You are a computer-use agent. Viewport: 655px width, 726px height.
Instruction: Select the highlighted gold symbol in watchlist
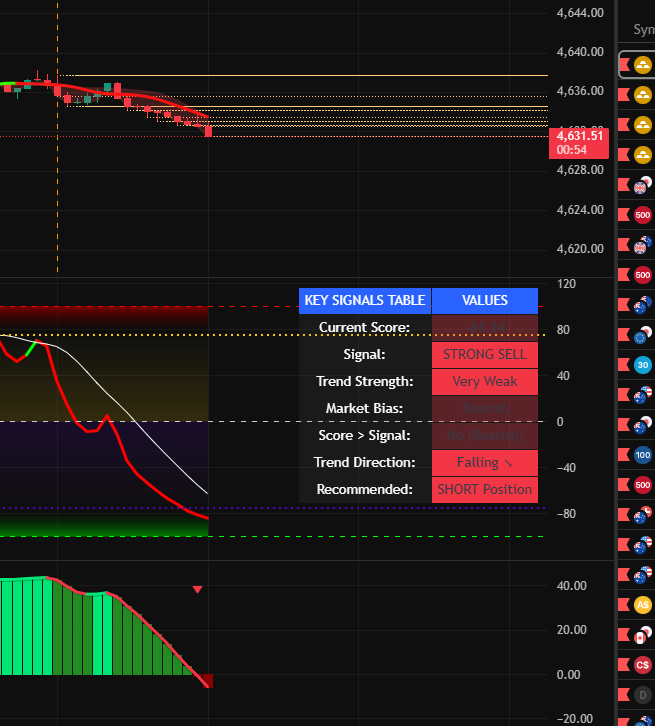(642, 65)
